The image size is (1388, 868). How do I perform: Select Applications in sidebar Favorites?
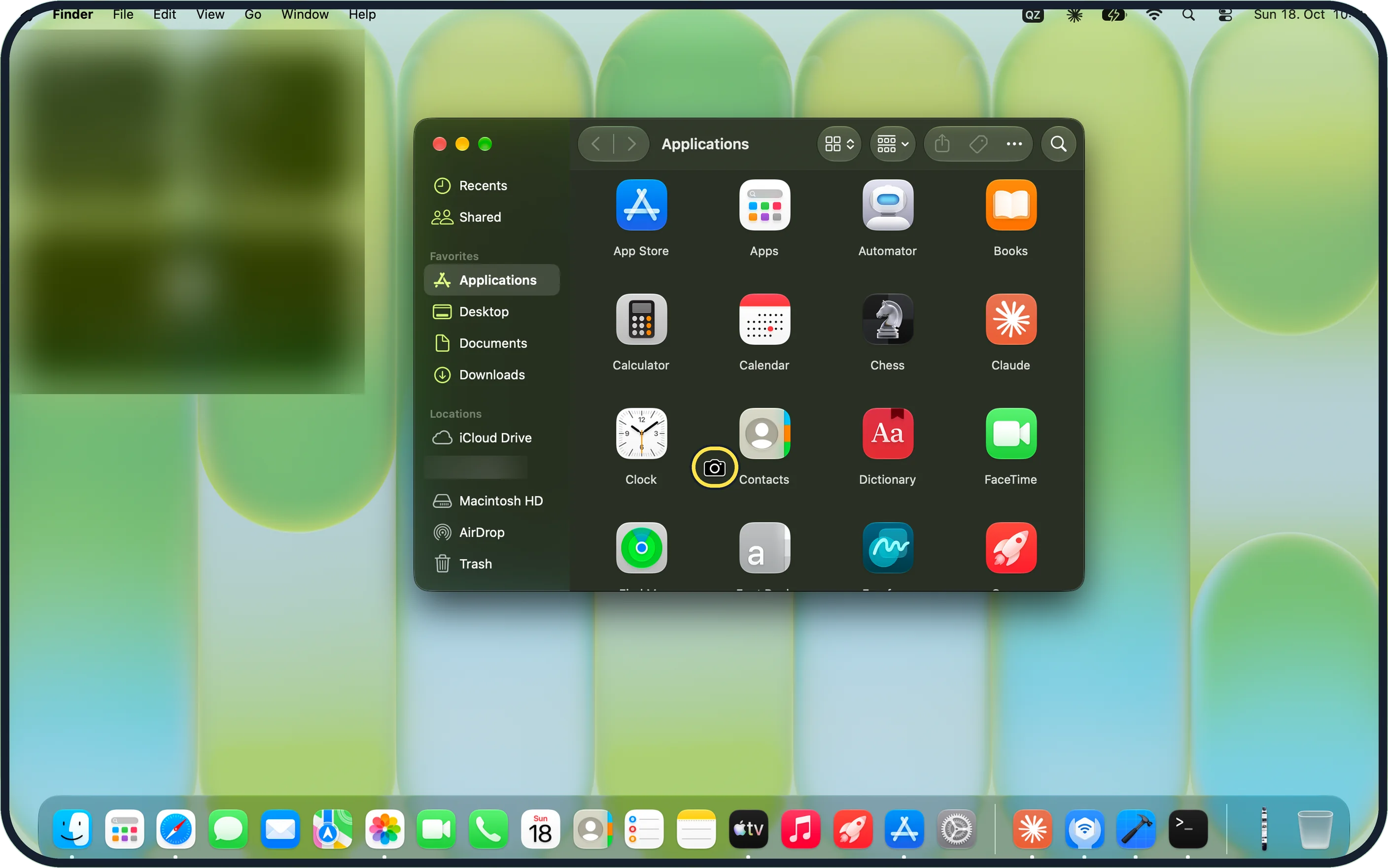tap(491, 280)
